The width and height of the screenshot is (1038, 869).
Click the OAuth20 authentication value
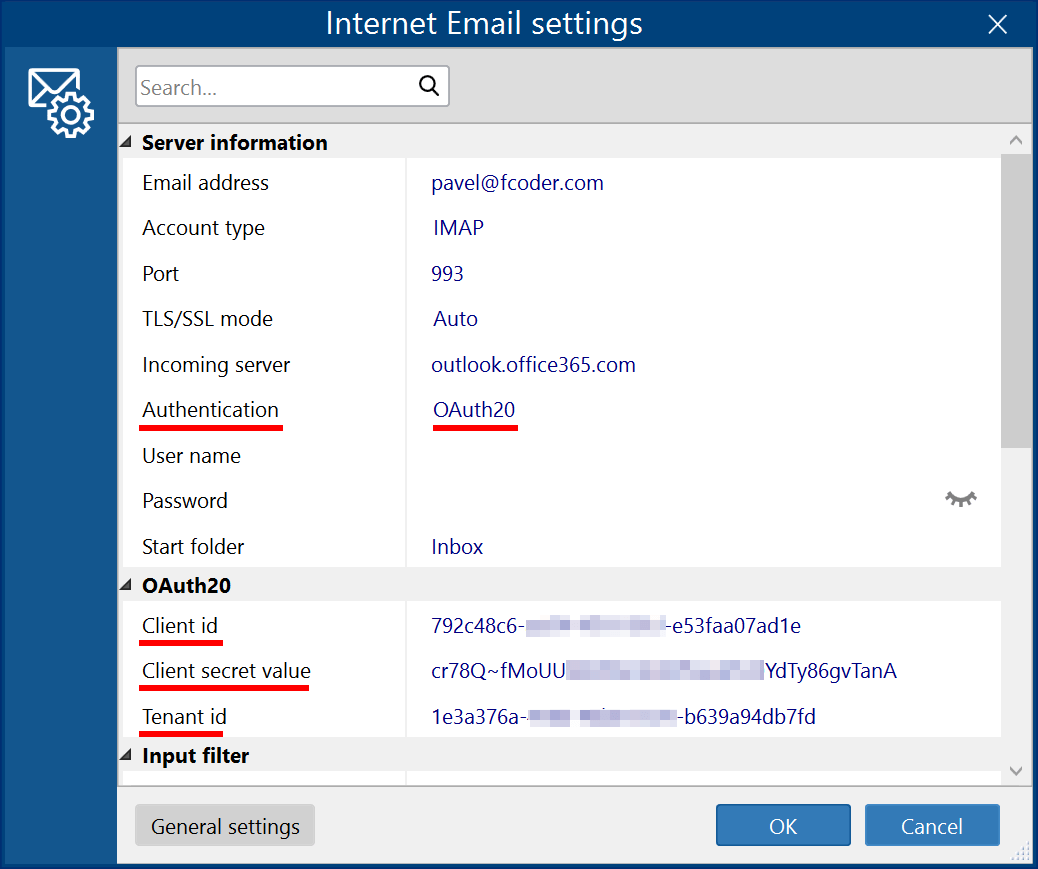pyautogui.click(x=474, y=409)
